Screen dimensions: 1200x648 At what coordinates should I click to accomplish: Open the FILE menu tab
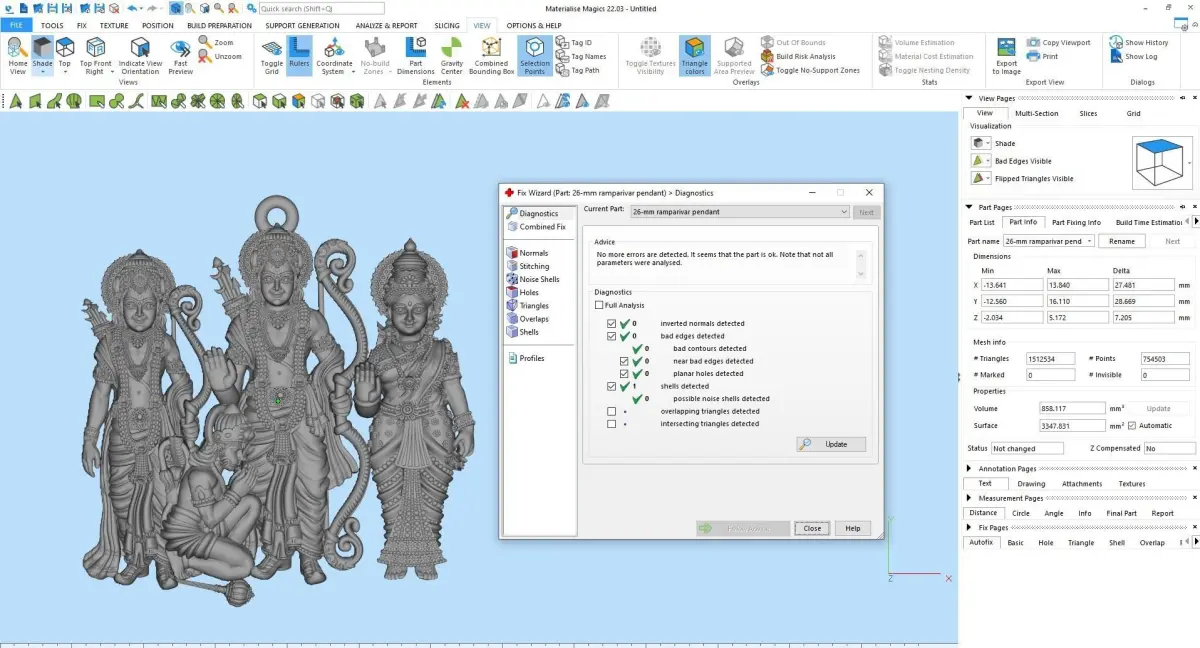16,25
